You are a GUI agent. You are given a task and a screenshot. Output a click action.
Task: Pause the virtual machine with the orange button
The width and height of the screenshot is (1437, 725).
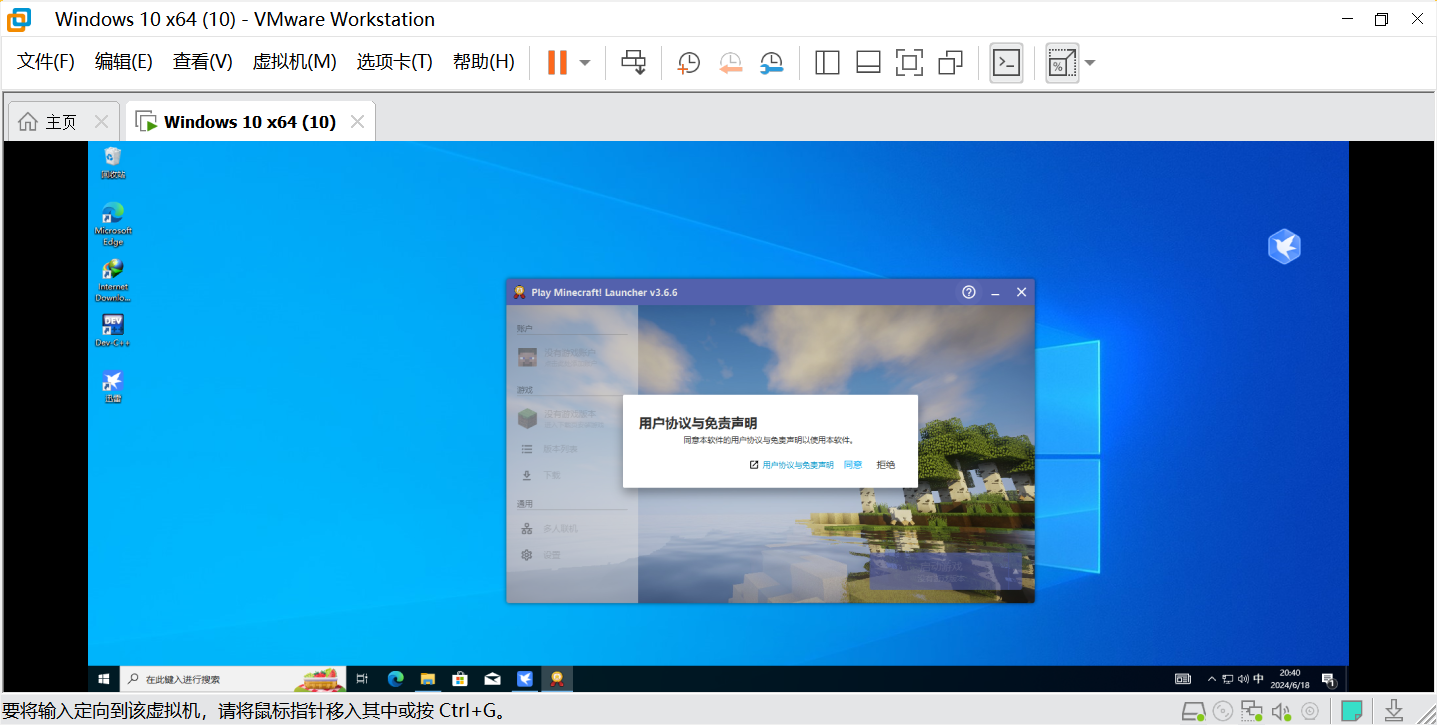point(557,62)
